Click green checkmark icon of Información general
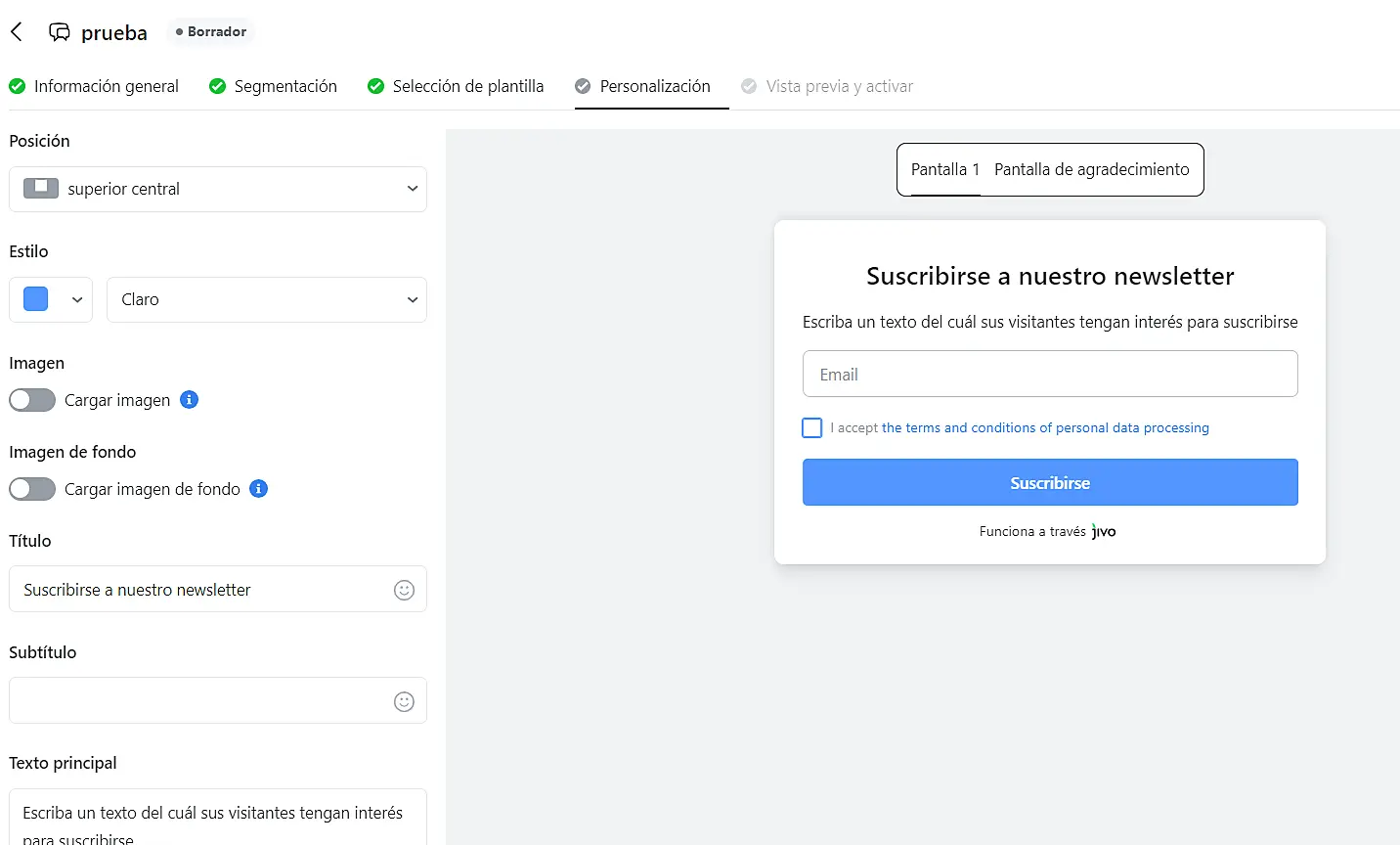 click(x=18, y=86)
